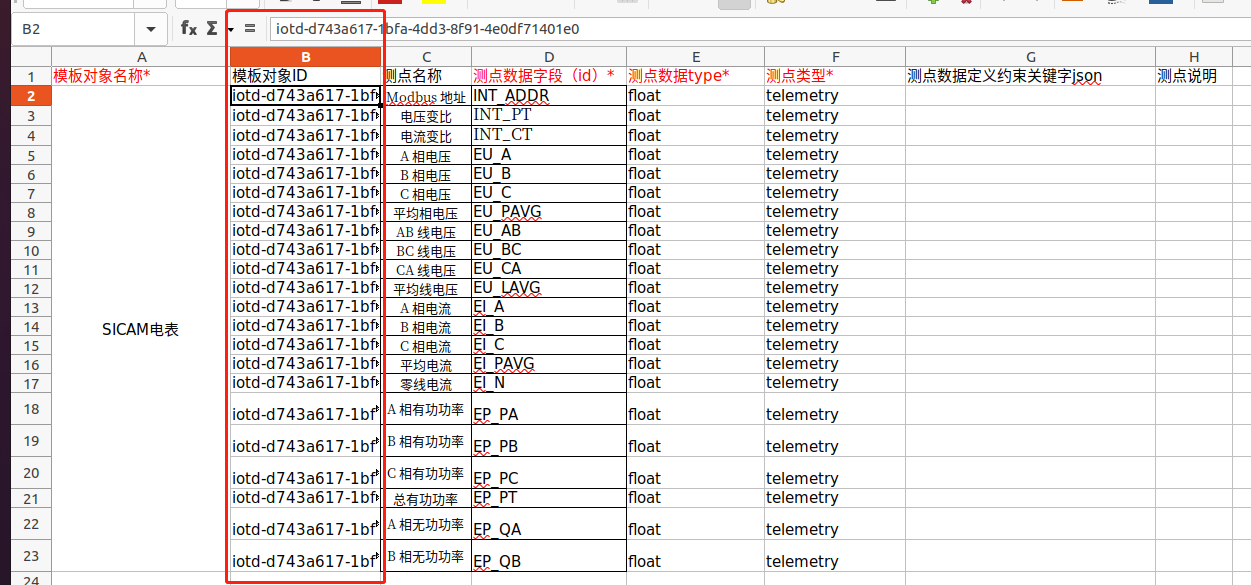Click the Select All corner box
1251x585 pixels.
[x=25, y=57]
